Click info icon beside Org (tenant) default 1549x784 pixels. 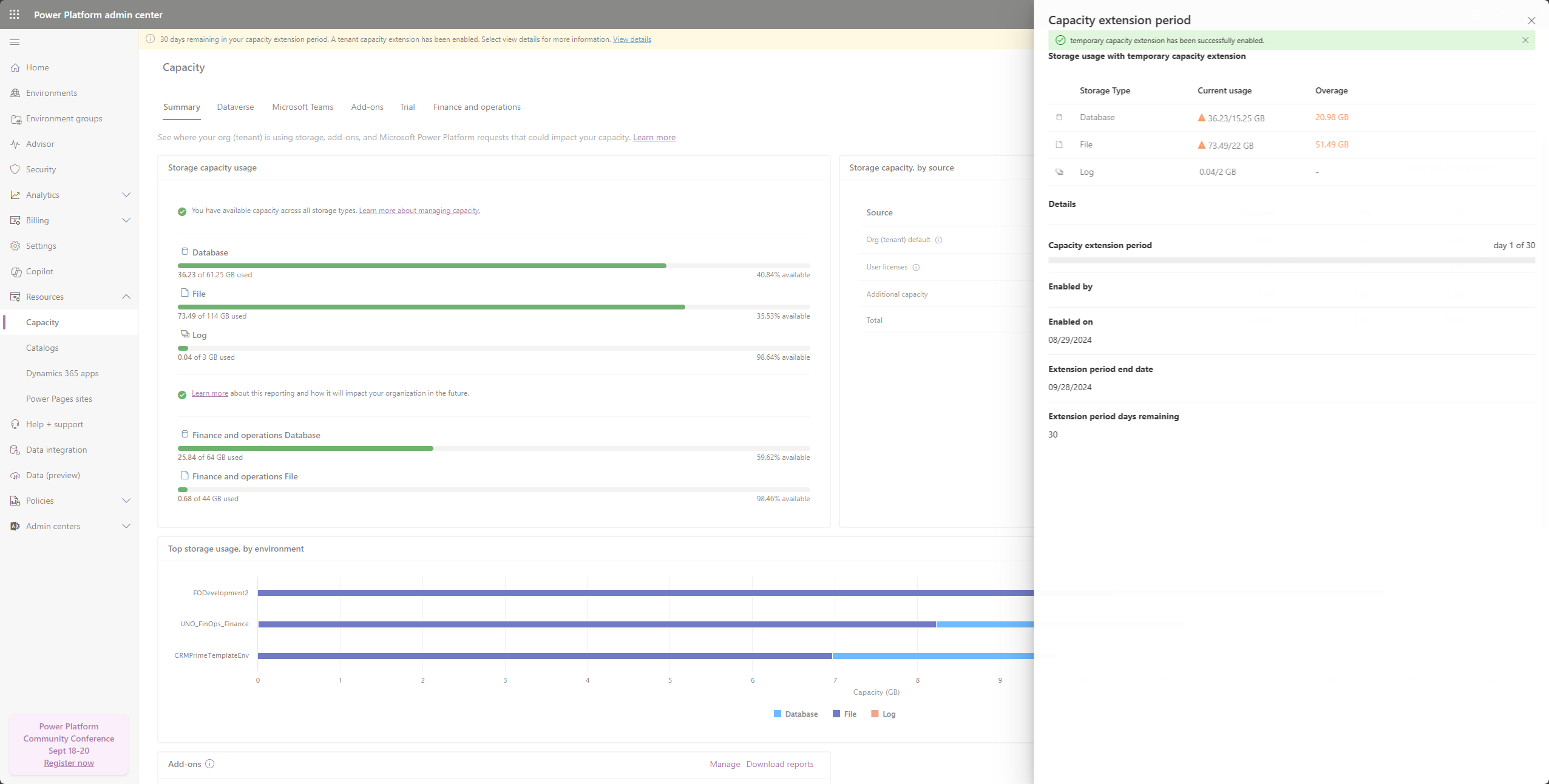pyautogui.click(x=938, y=240)
